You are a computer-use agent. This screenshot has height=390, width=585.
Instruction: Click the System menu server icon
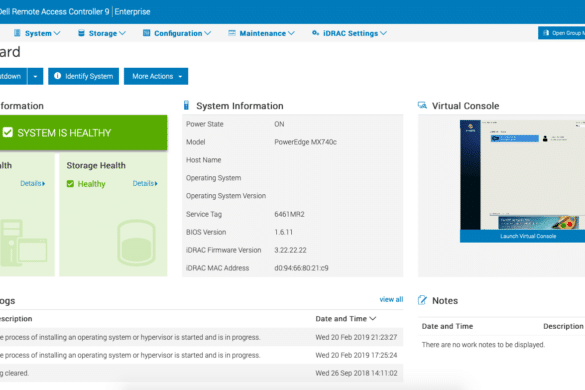pos(17,33)
